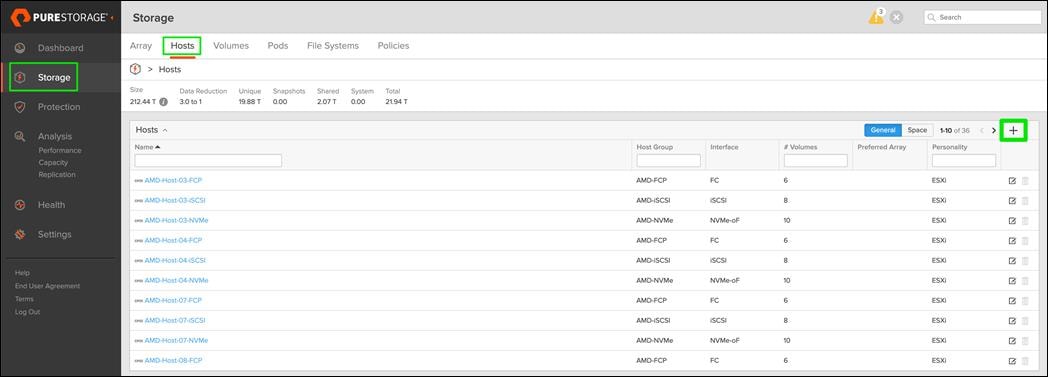
Task: Open the Hosts tab
Action: click(182, 46)
